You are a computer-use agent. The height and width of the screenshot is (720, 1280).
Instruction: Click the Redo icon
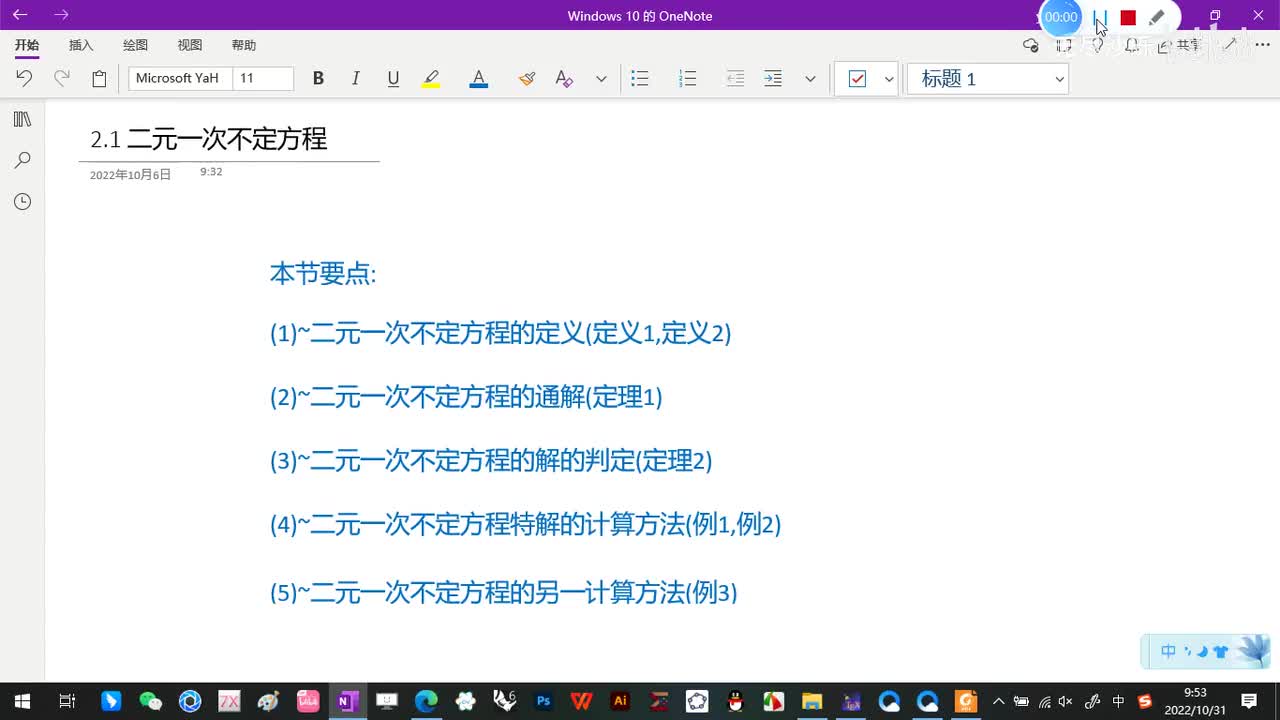61,78
